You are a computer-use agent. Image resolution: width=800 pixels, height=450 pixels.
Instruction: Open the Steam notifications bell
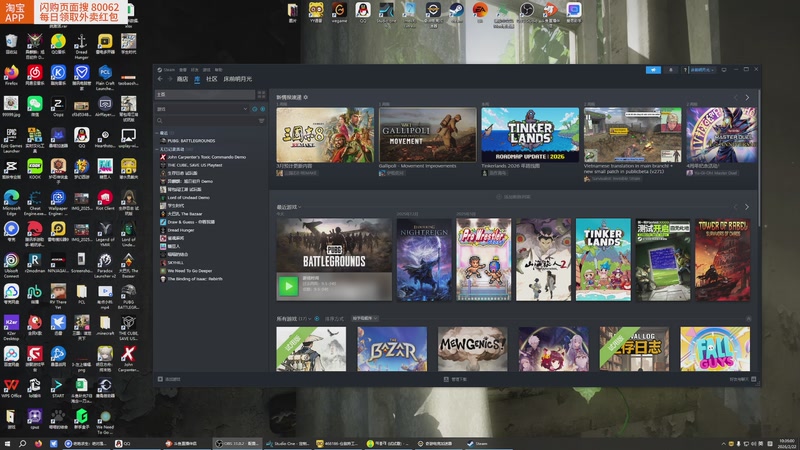point(670,70)
